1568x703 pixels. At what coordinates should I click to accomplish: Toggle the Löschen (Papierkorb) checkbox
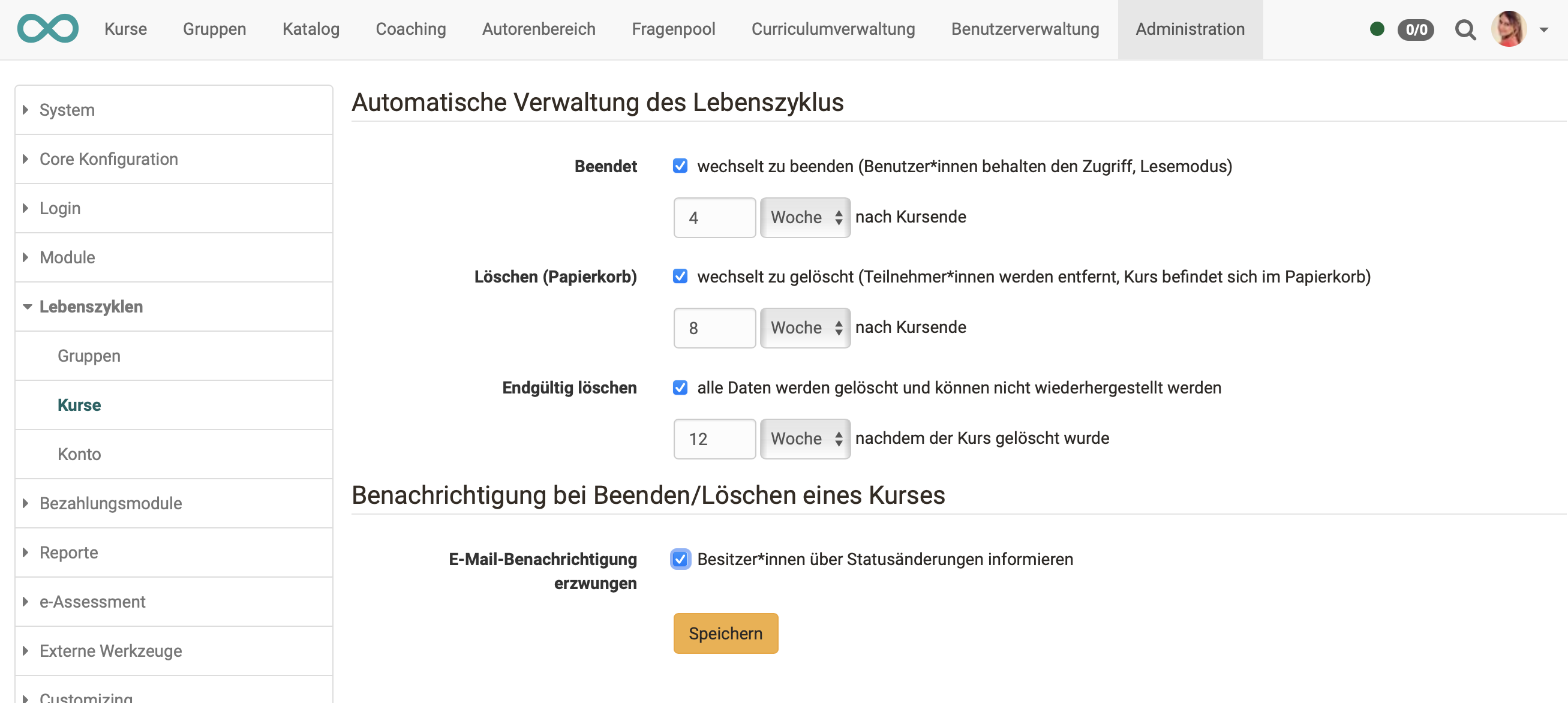(680, 276)
